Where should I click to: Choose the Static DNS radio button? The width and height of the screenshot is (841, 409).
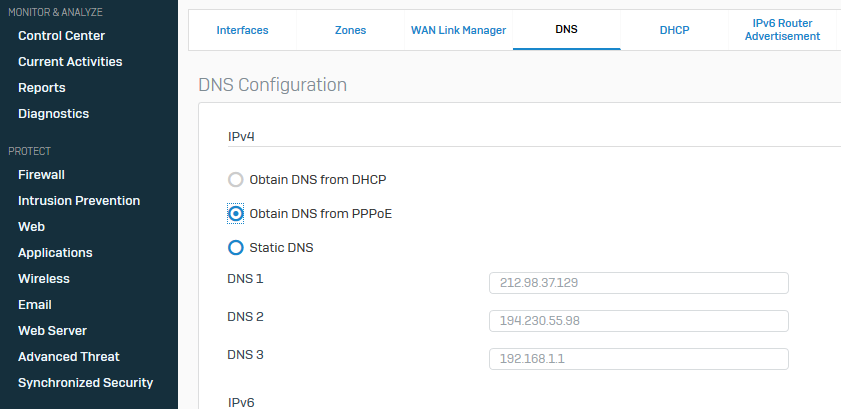point(236,247)
